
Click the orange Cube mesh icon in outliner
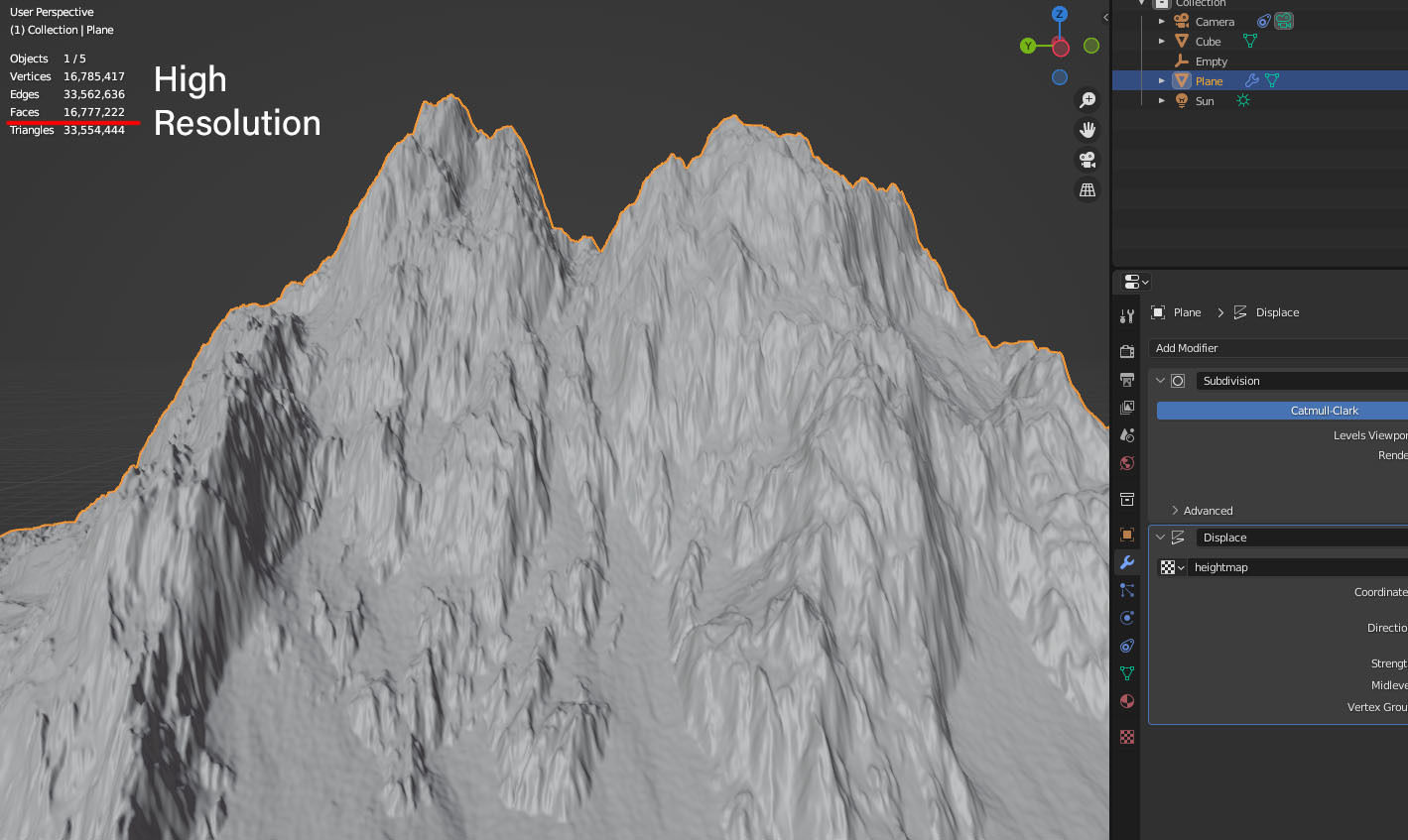(1182, 41)
